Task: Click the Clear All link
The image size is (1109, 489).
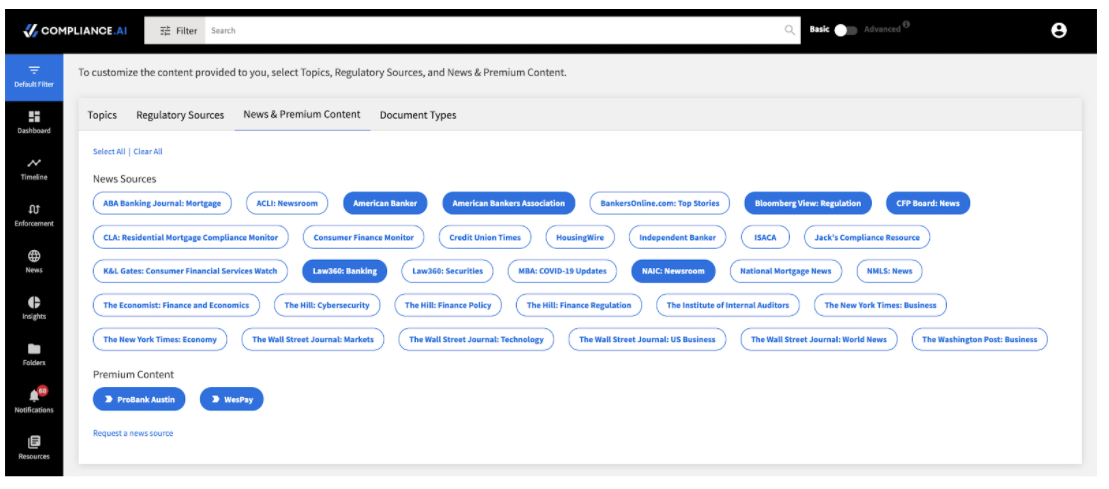Action: click(x=148, y=151)
